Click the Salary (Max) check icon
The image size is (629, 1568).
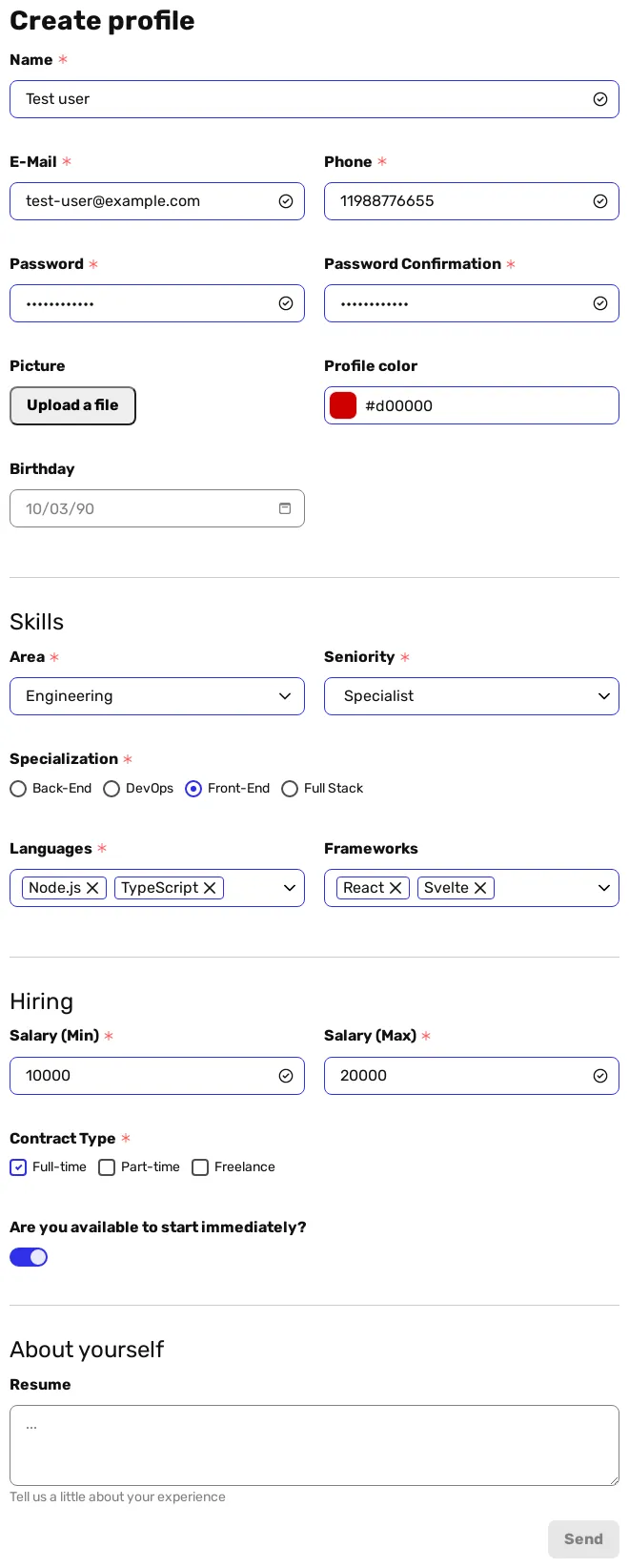pyautogui.click(x=600, y=1076)
